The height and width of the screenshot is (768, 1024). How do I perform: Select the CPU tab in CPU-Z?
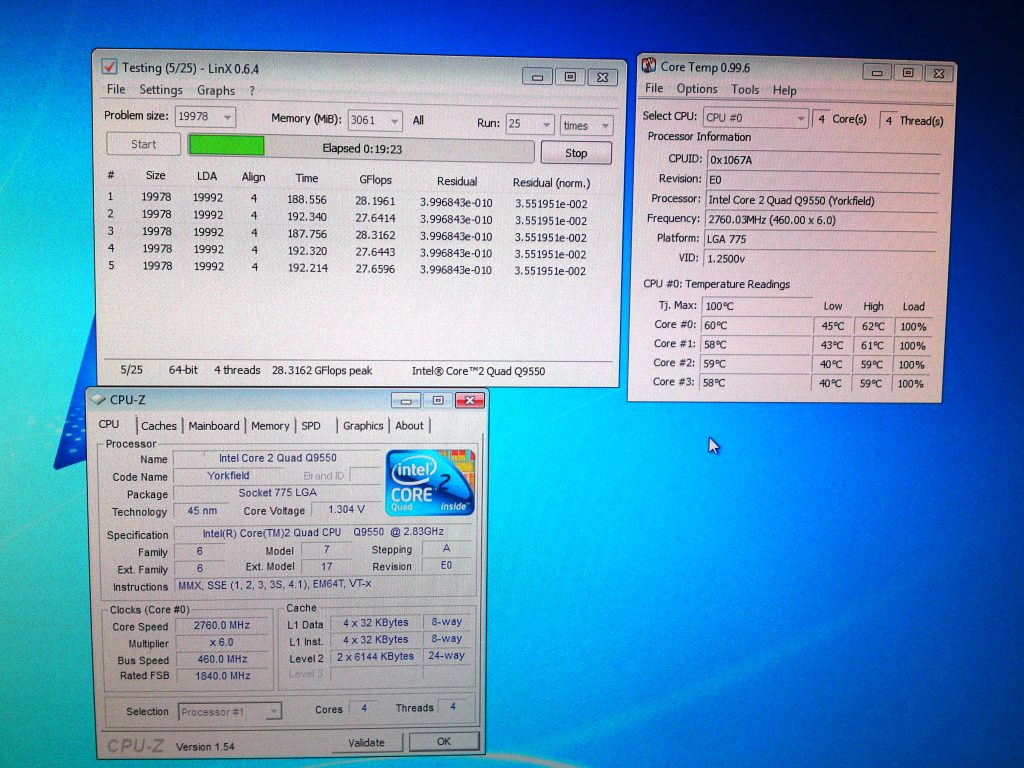pos(108,424)
